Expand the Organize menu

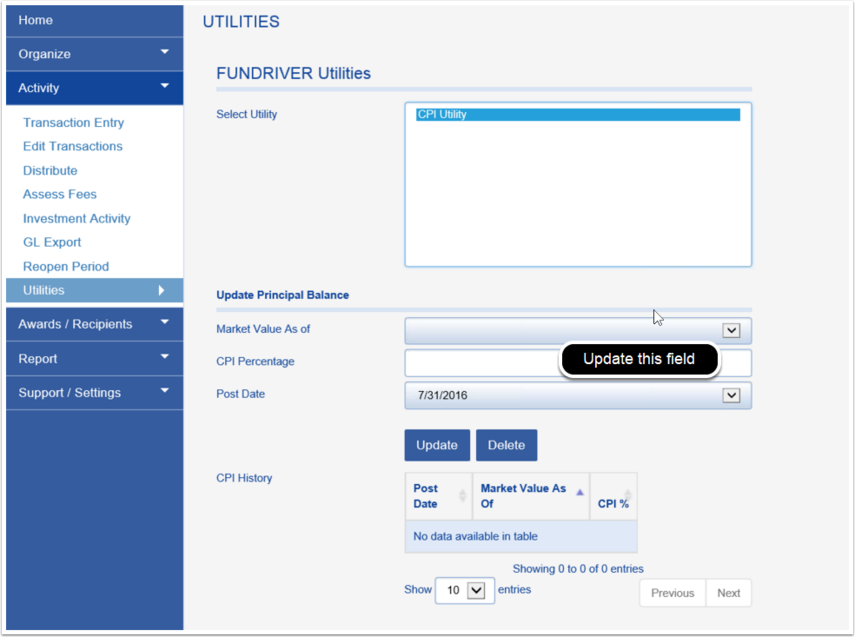94,54
